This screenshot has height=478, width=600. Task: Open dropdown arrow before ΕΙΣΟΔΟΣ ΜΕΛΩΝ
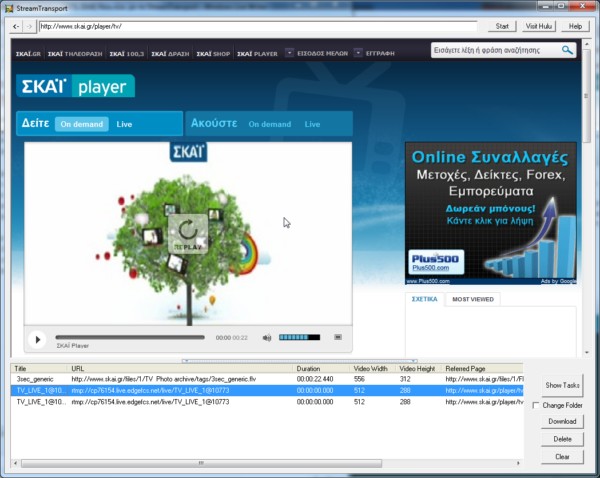coord(290,53)
